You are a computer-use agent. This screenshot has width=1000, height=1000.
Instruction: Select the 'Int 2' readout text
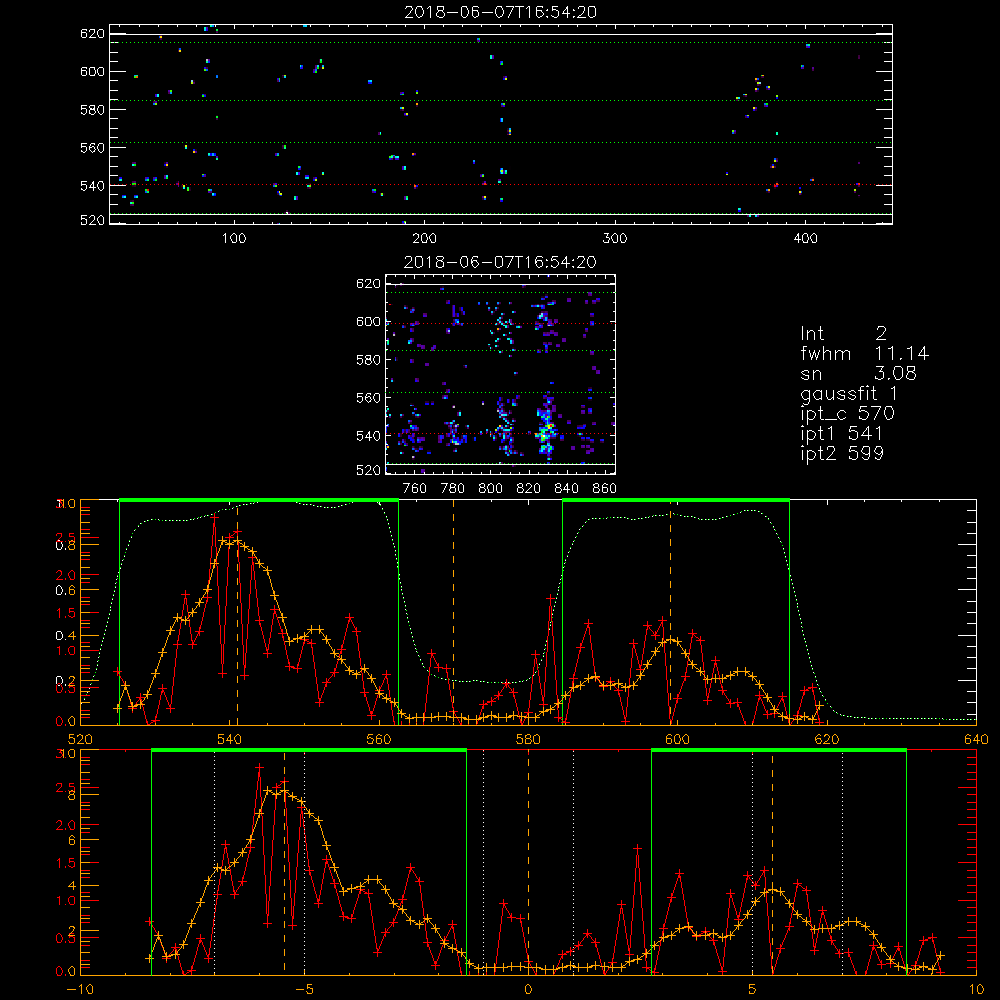click(x=843, y=334)
